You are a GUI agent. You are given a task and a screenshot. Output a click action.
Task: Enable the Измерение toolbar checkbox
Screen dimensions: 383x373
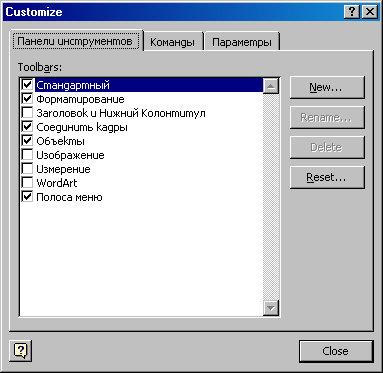click(27, 169)
